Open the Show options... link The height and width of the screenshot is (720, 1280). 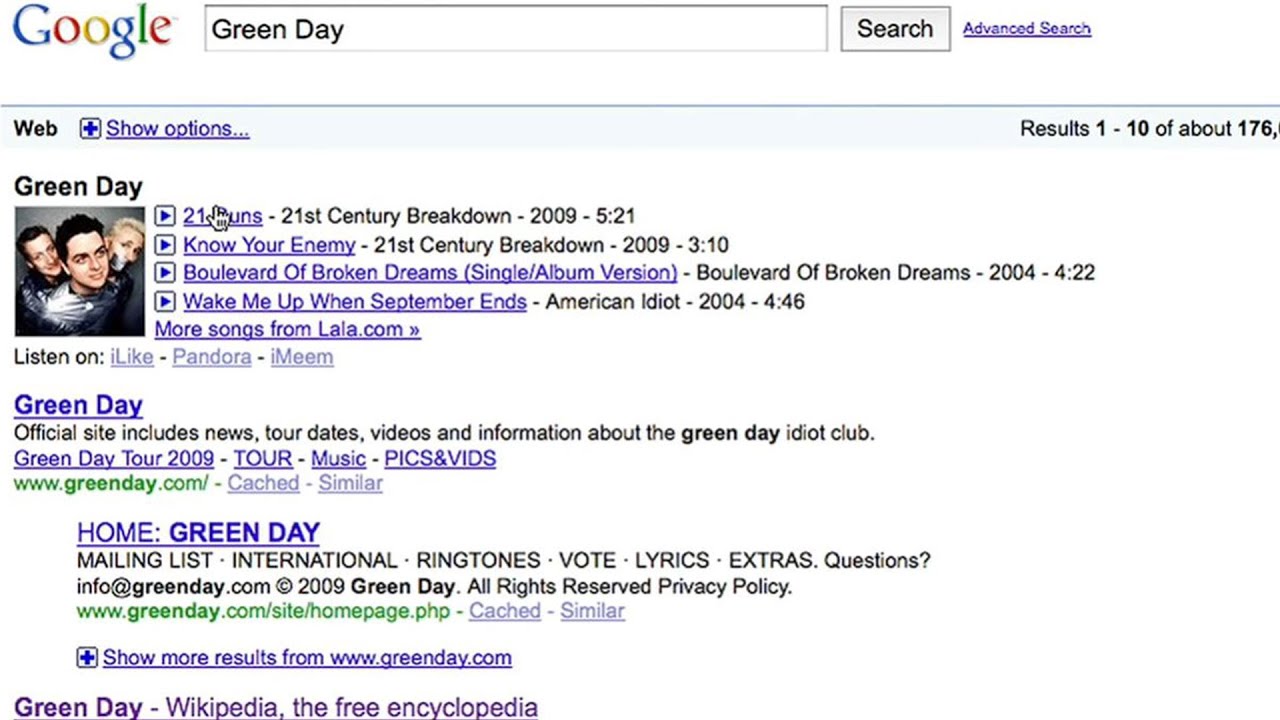pyautogui.click(x=178, y=128)
